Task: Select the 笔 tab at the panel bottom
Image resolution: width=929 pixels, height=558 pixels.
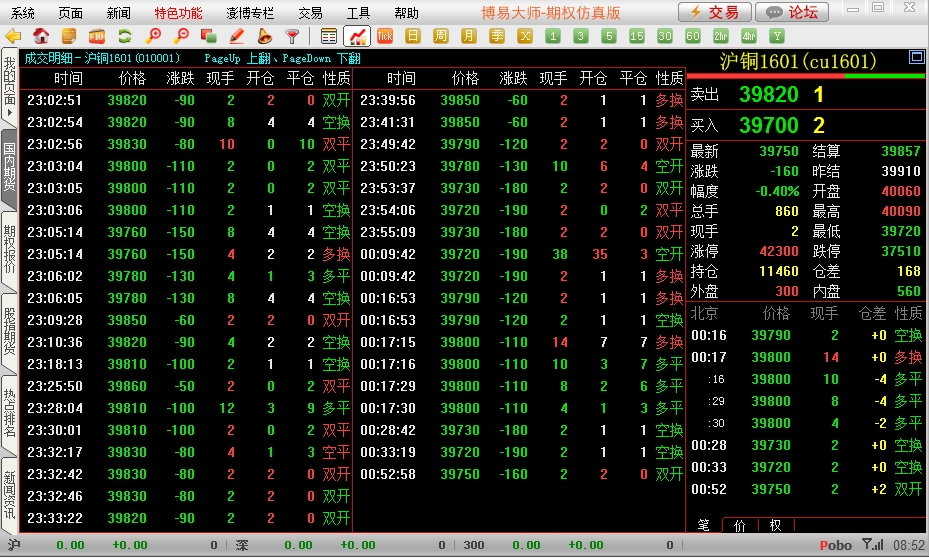Action: (x=703, y=525)
